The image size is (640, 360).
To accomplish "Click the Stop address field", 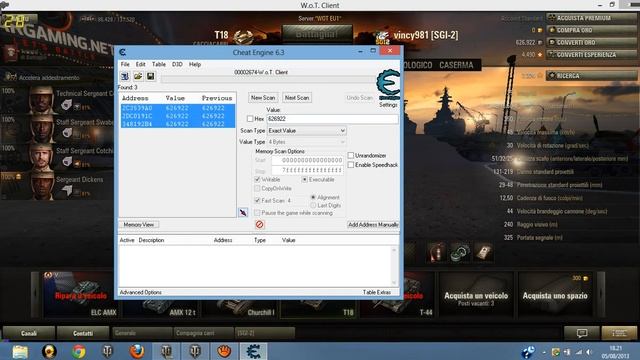I will (x=307, y=170).
